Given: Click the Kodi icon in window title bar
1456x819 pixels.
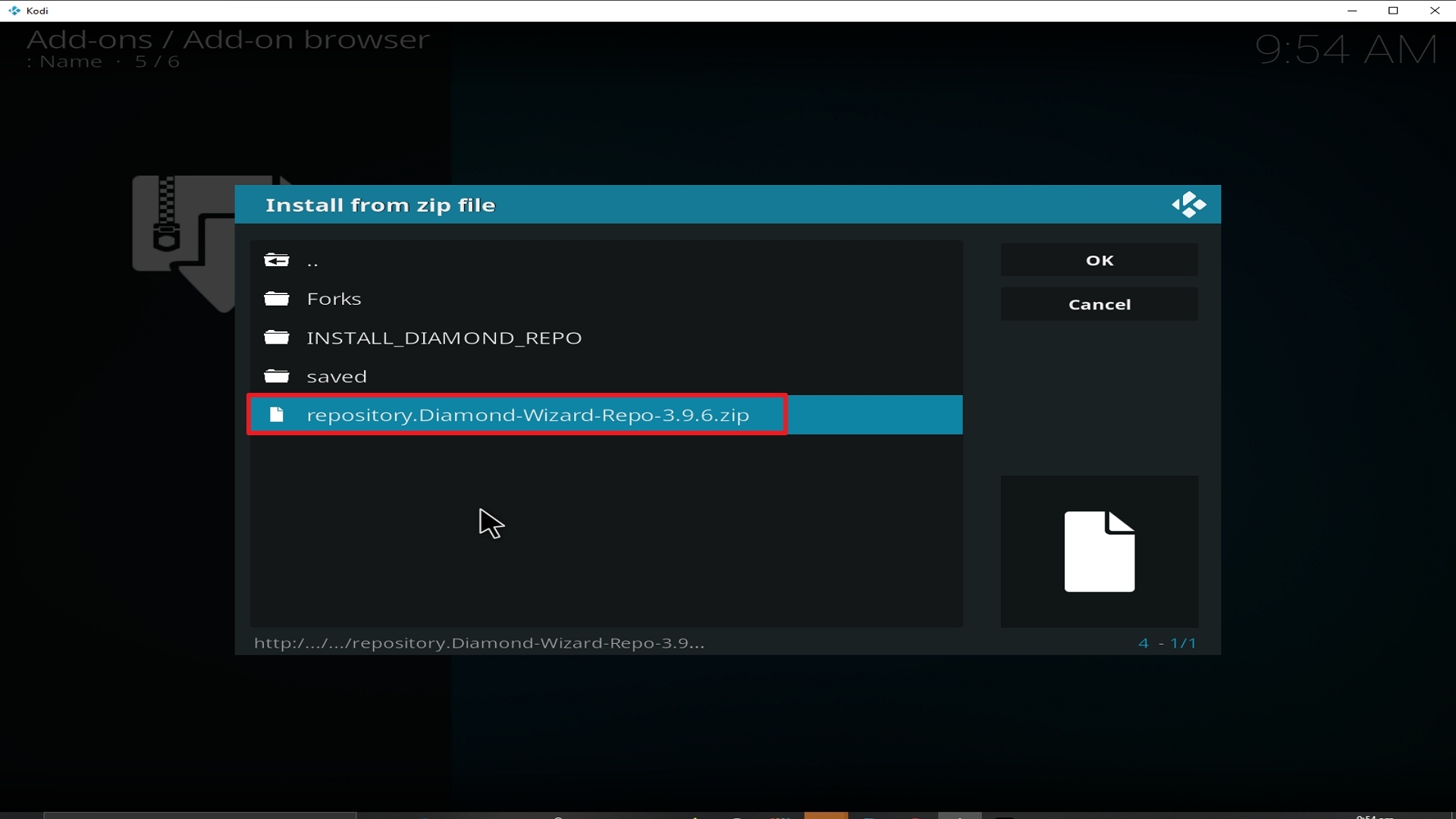Looking at the screenshot, I should (x=14, y=11).
